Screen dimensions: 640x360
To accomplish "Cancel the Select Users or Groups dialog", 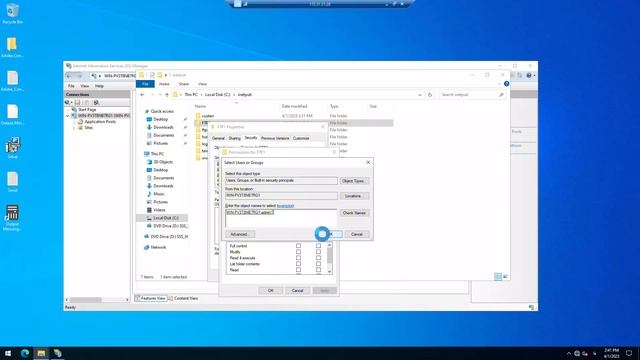I will [357, 234].
